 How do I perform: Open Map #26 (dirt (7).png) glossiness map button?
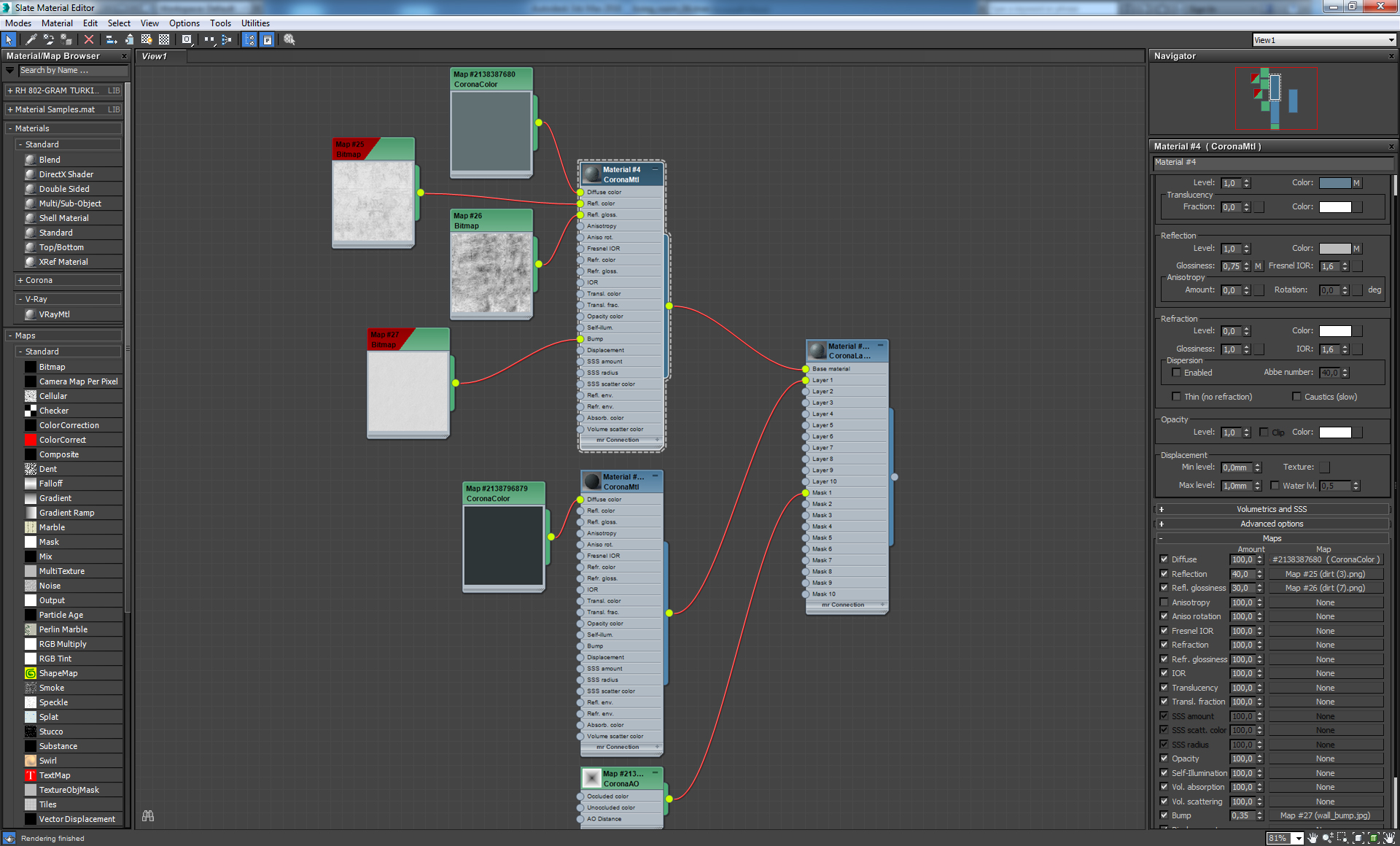coord(1326,588)
